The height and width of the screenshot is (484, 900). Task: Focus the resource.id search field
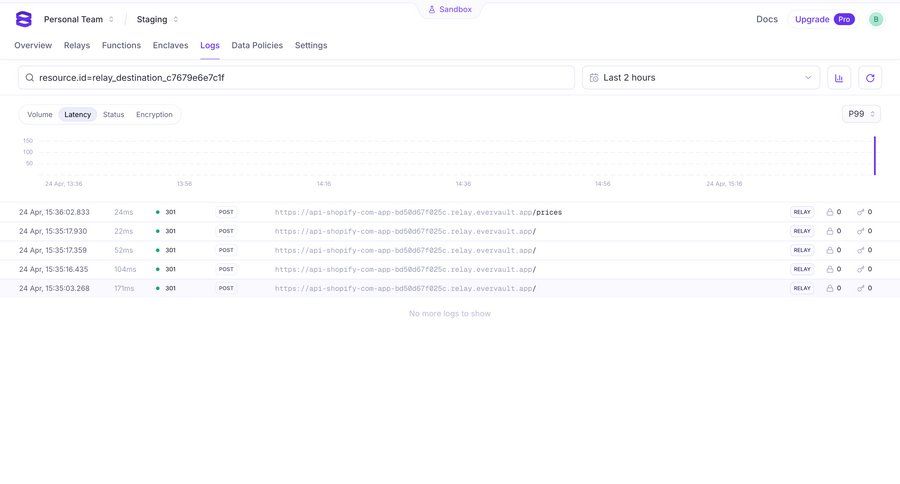[x=300, y=78]
